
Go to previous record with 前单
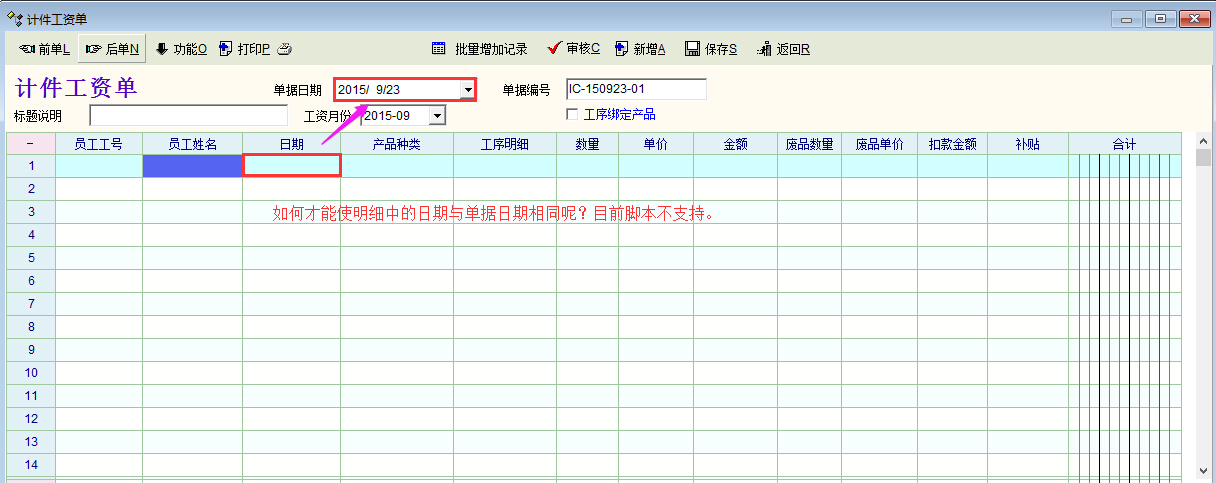coord(44,49)
